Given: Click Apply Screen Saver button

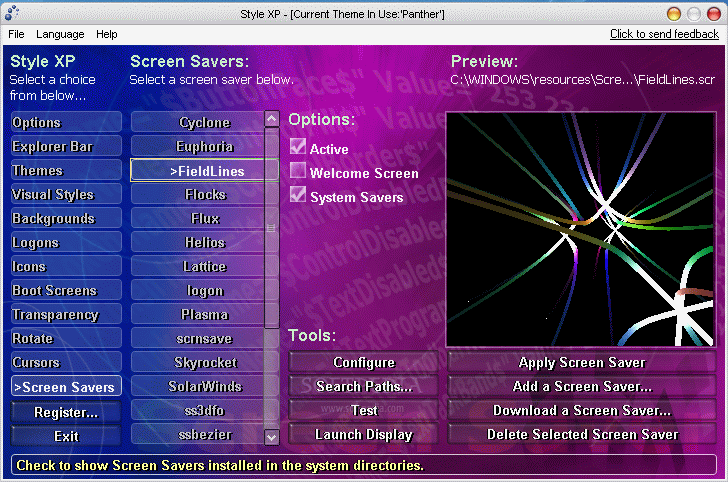Looking at the screenshot, I should 582,362.
